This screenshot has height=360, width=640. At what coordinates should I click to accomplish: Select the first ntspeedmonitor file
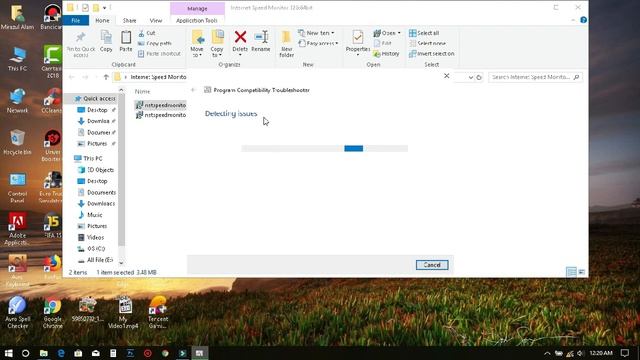(161, 105)
